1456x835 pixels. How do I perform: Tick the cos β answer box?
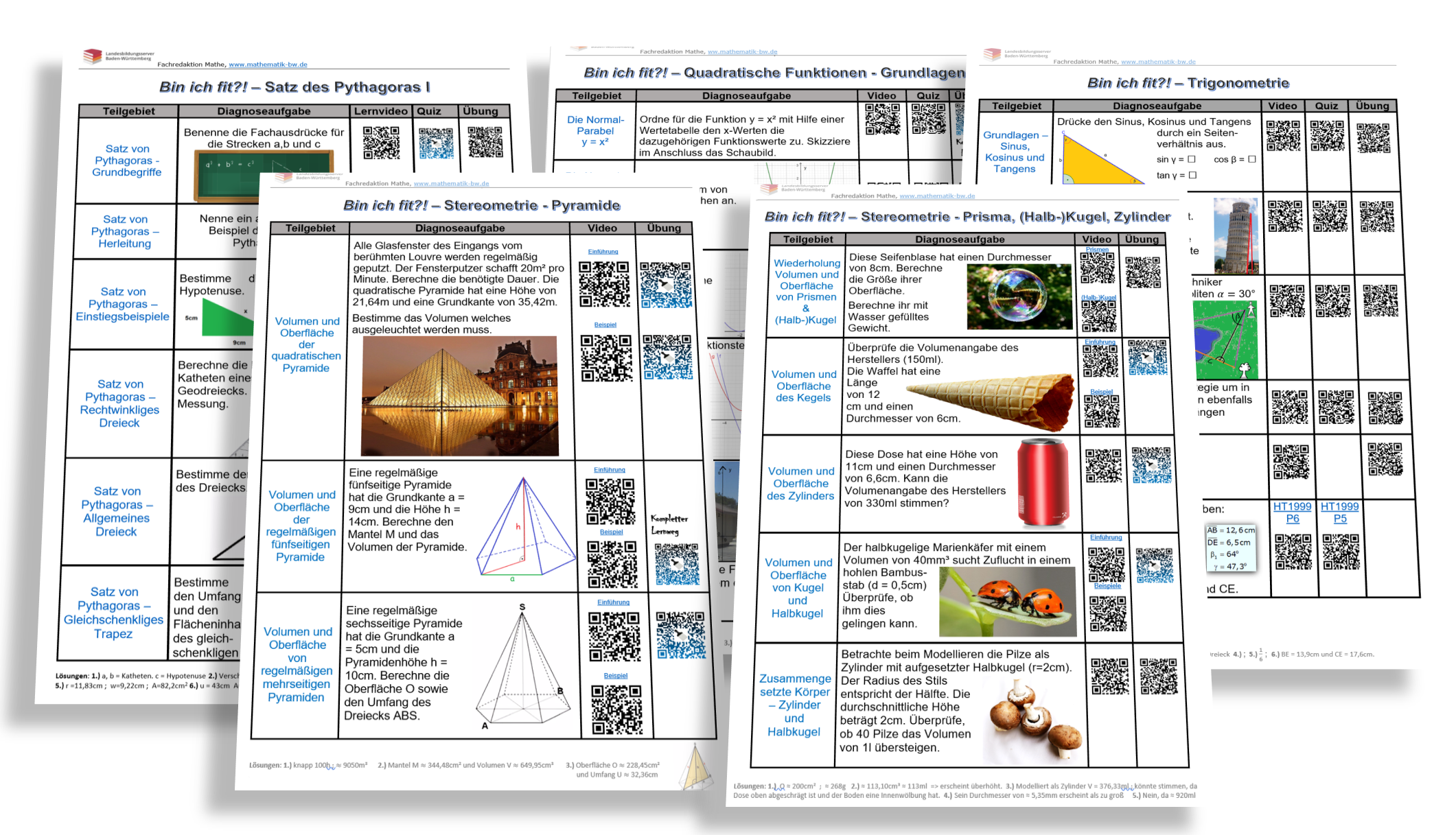click(1251, 159)
